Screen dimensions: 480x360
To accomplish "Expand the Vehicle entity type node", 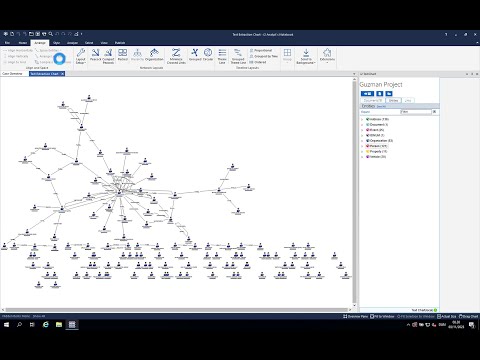I will click(x=362, y=157).
